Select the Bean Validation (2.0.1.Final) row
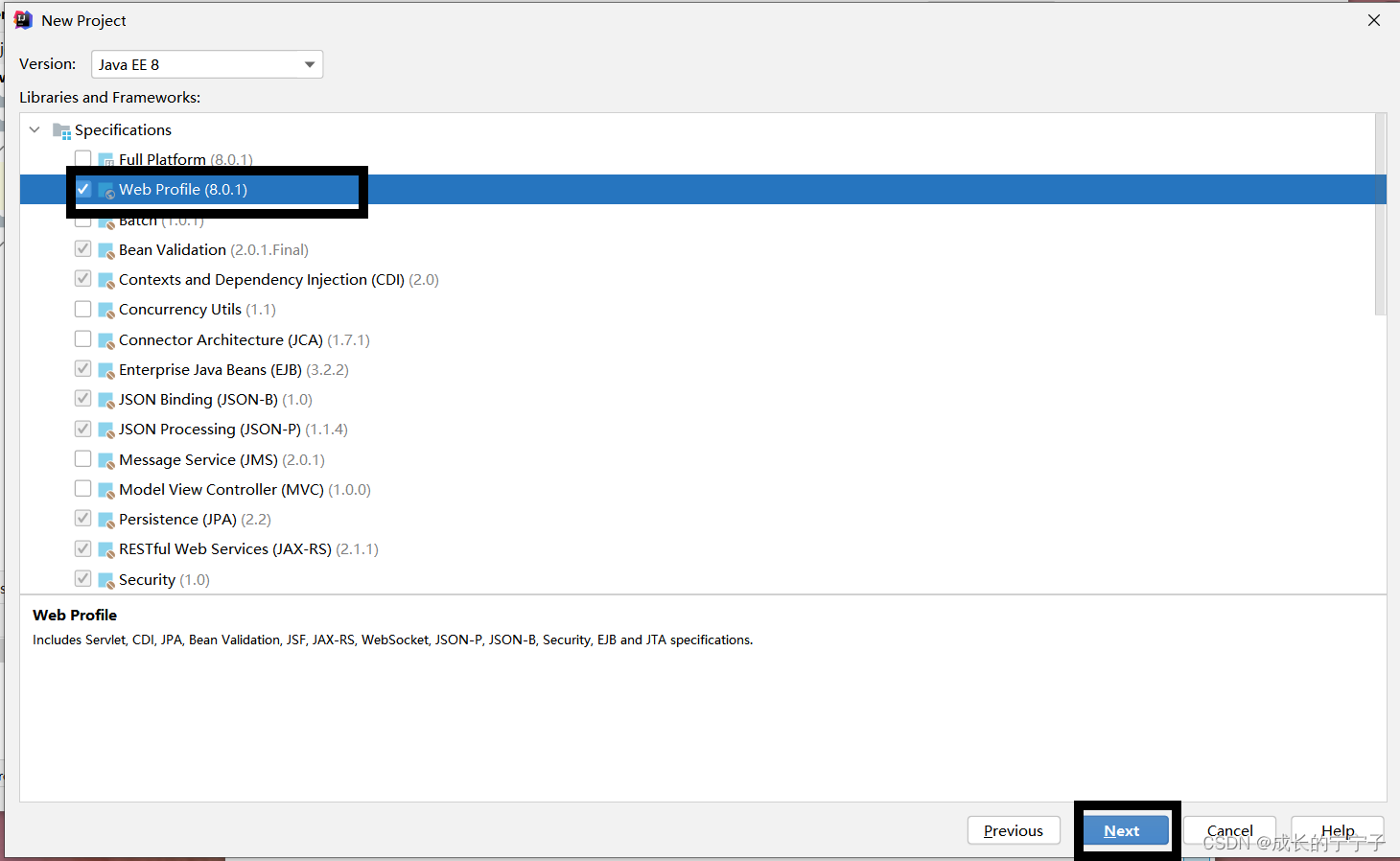This screenshot has height=861, width=1400. (703, 249)
